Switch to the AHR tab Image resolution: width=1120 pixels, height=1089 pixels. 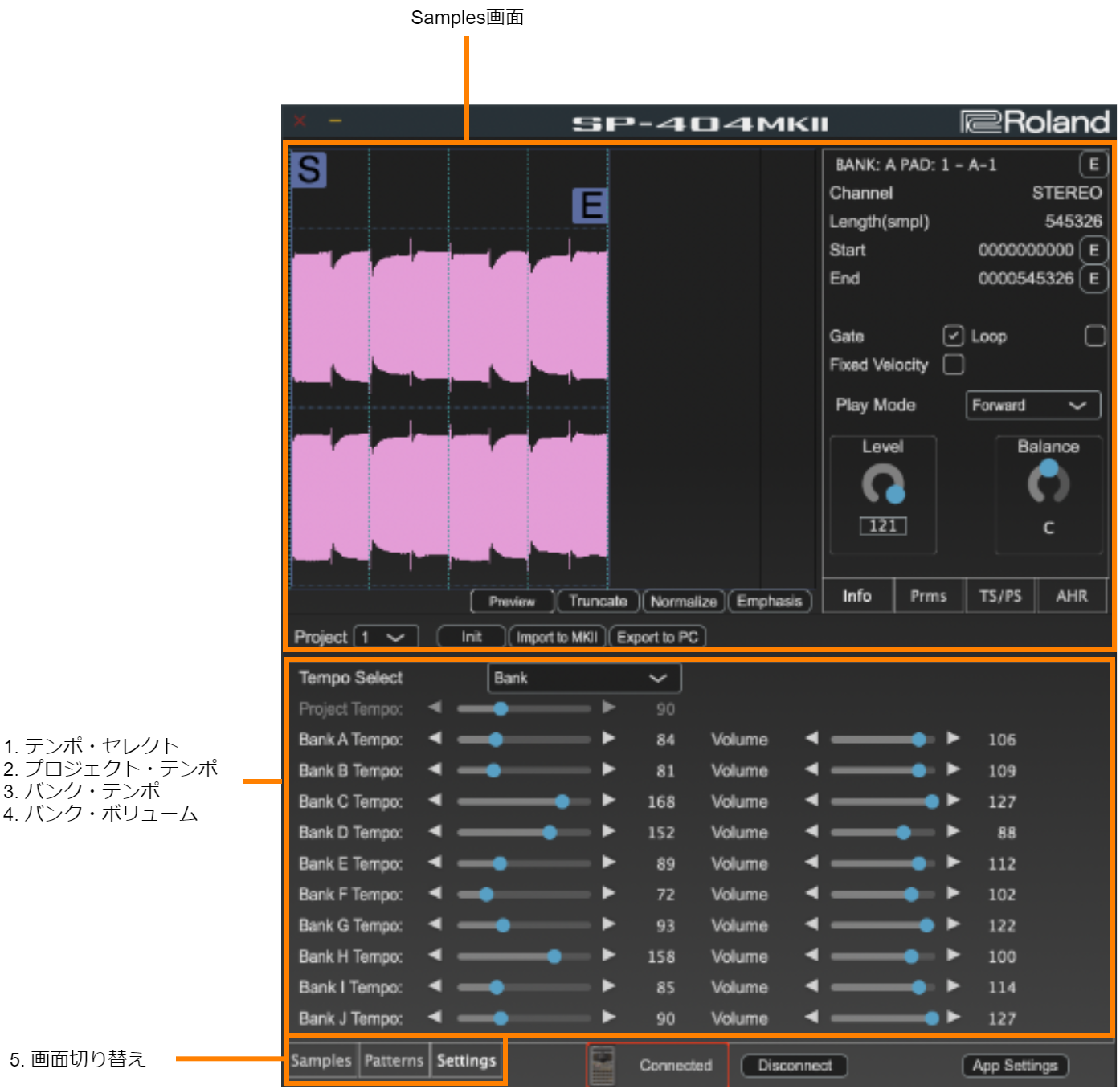(1072, 596)
